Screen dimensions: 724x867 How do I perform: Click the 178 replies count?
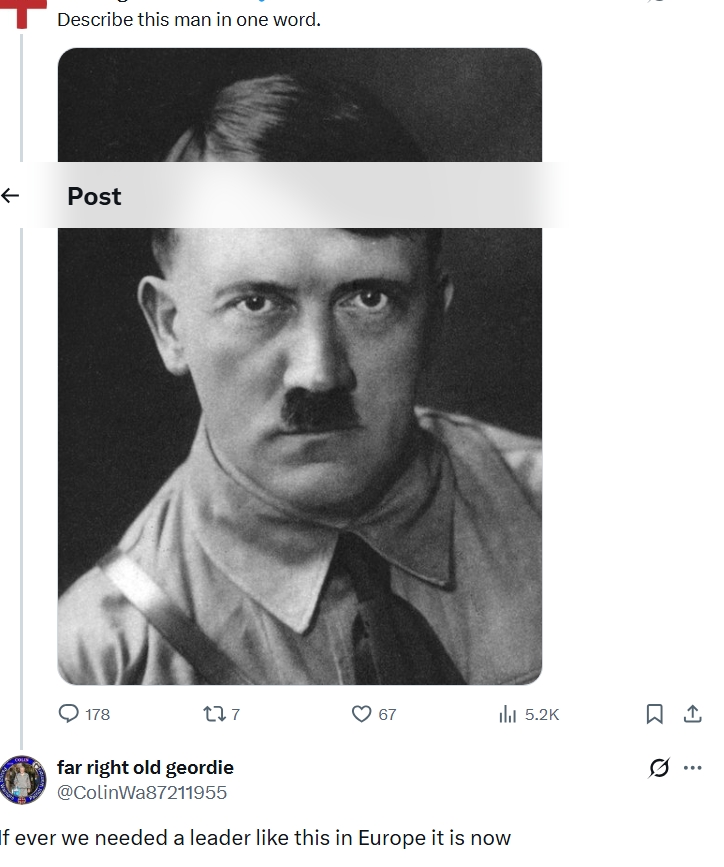tap(98, 714)
